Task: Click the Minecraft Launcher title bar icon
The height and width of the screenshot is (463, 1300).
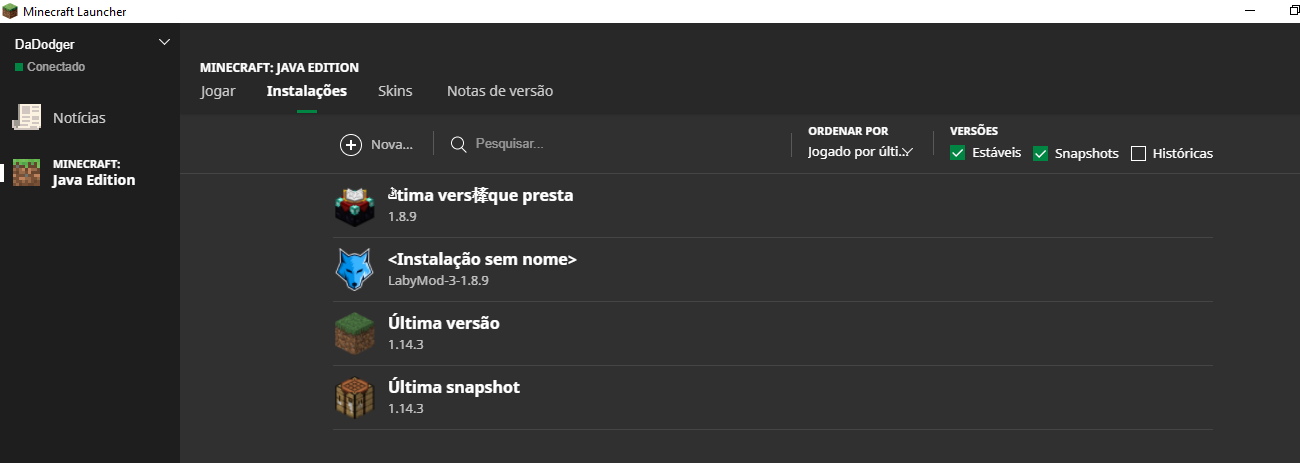Action: coord(10,11)
